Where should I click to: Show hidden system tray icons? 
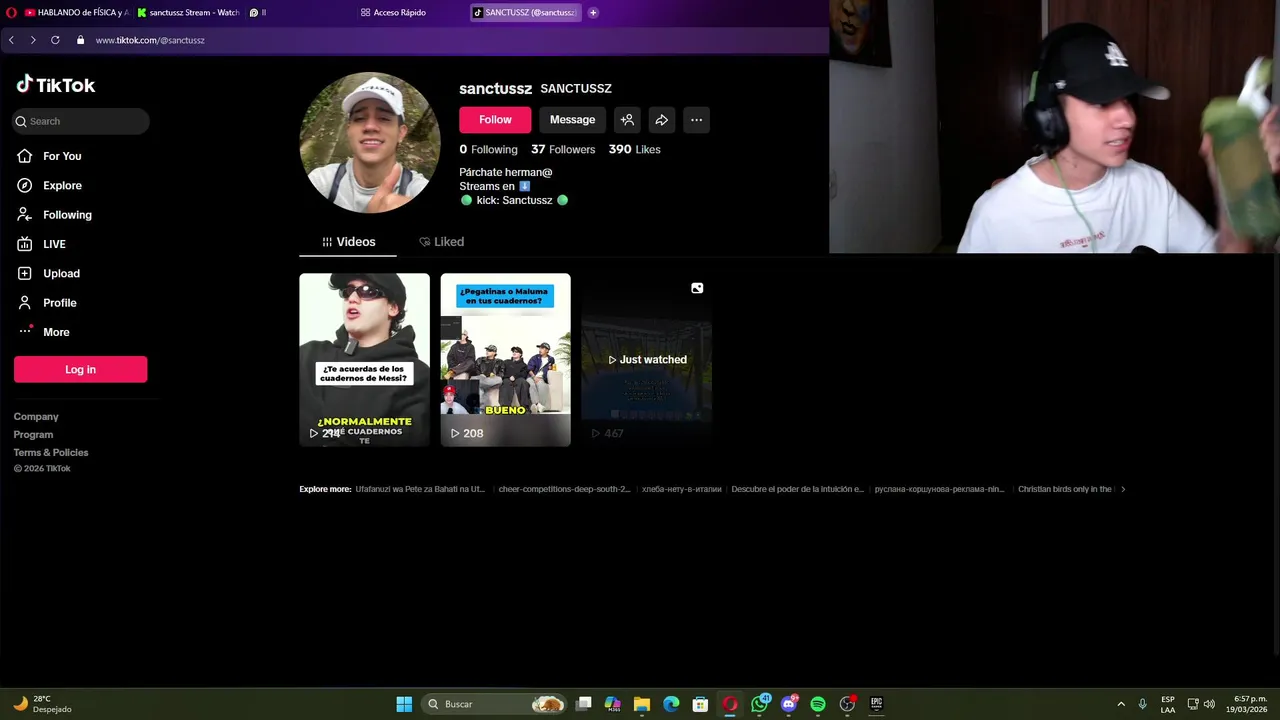coord(1121,704)
